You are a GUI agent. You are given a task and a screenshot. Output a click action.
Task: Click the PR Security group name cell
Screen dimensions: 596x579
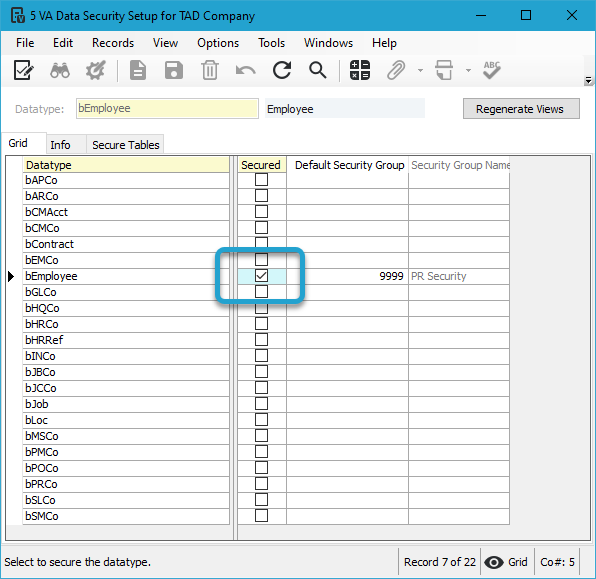click(459, 276)
